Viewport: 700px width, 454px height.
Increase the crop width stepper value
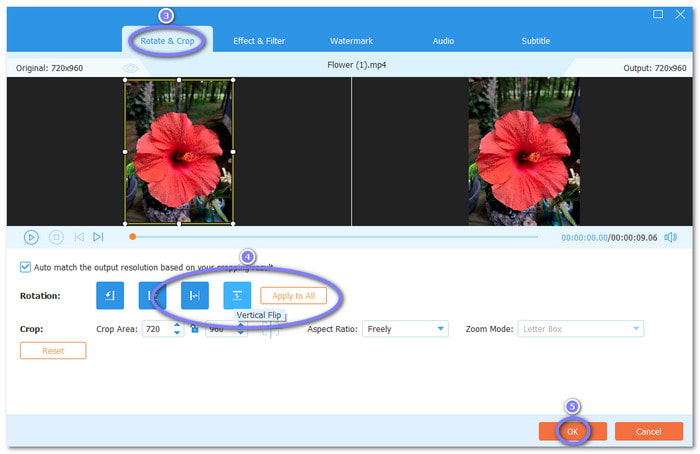click(177, 325)
